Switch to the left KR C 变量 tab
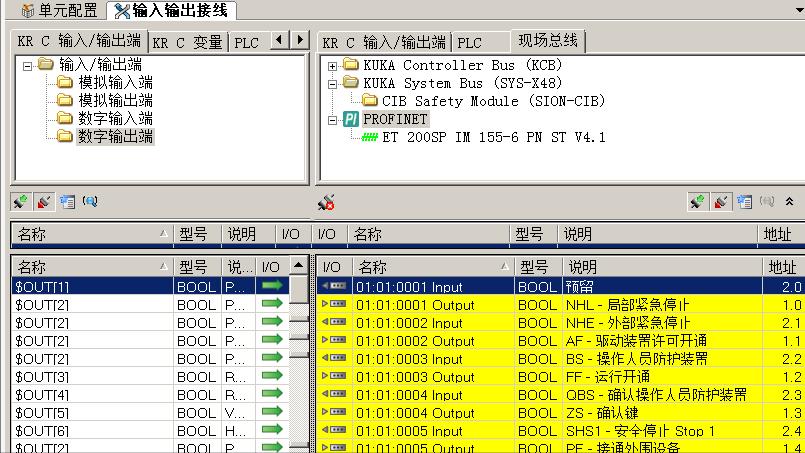Screen dimensions: 805x453 point(187,42)
